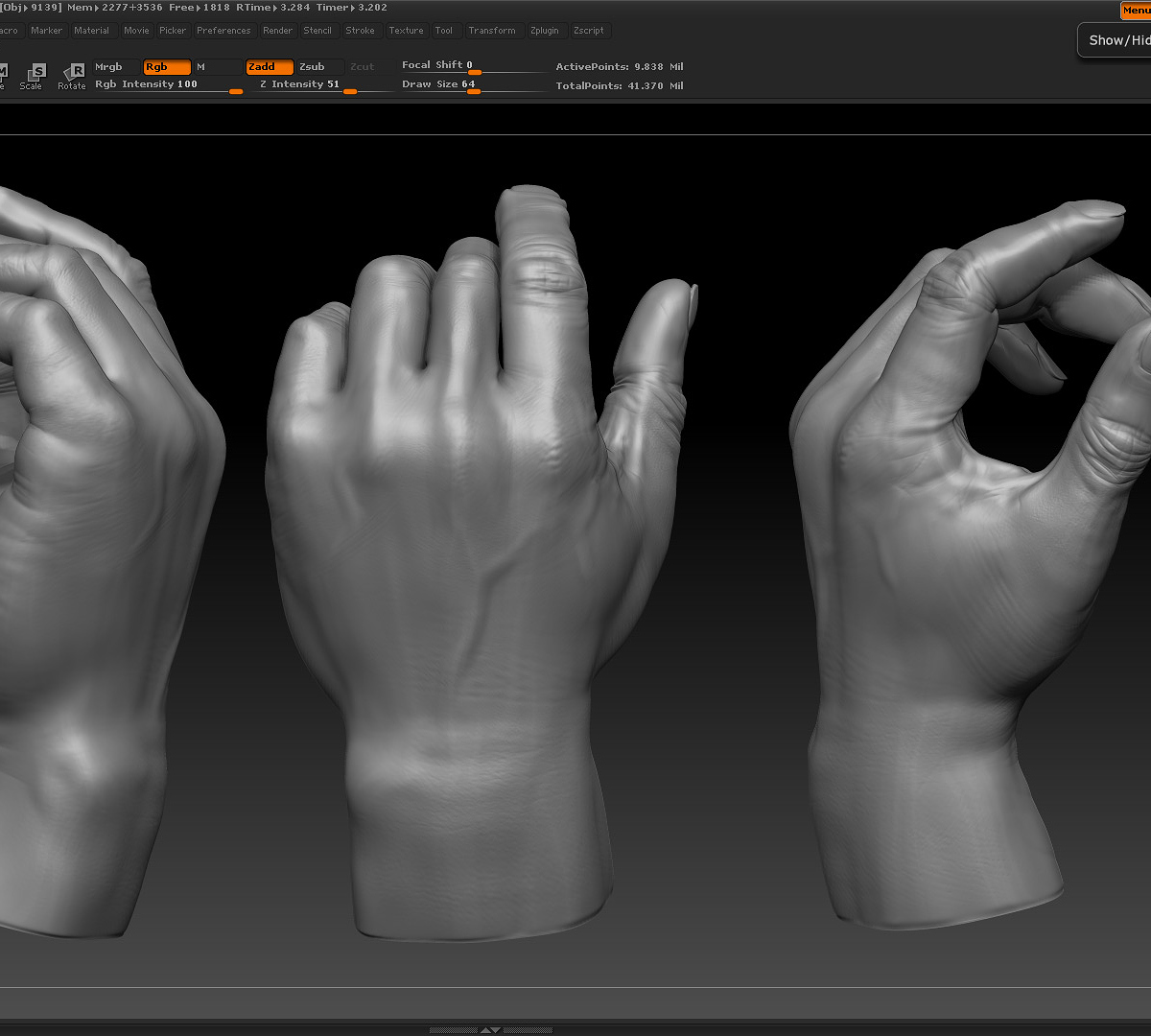Open the Texture menu
Image resolution: width=1151 pixels, height=1036 pixels.
pos(406,31)
